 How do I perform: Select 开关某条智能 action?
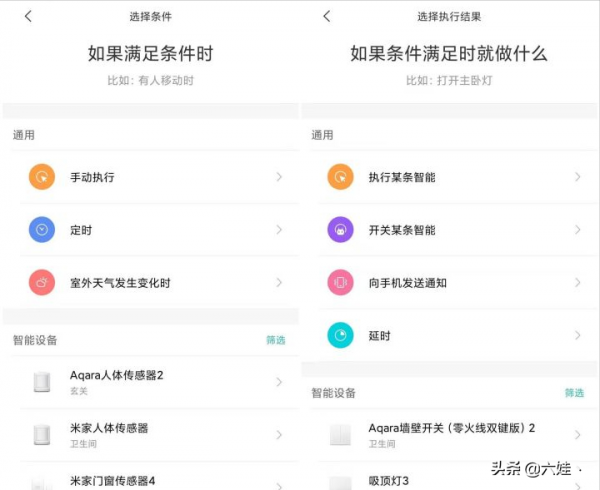tap(458, 230)
